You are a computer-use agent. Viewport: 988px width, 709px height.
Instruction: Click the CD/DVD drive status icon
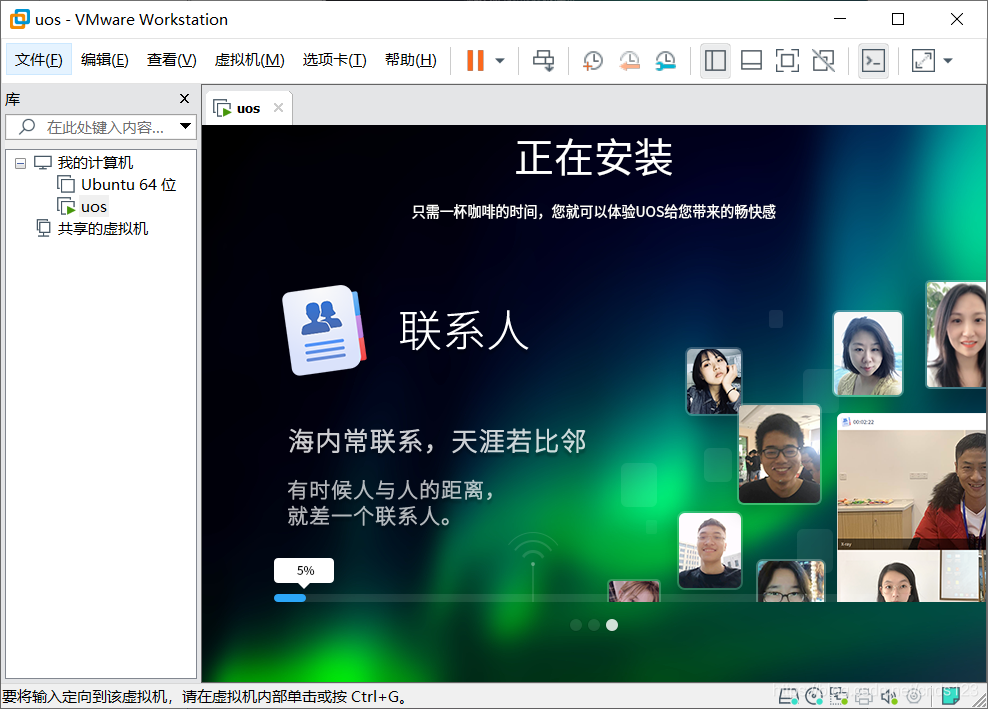(x=813, y=696)
